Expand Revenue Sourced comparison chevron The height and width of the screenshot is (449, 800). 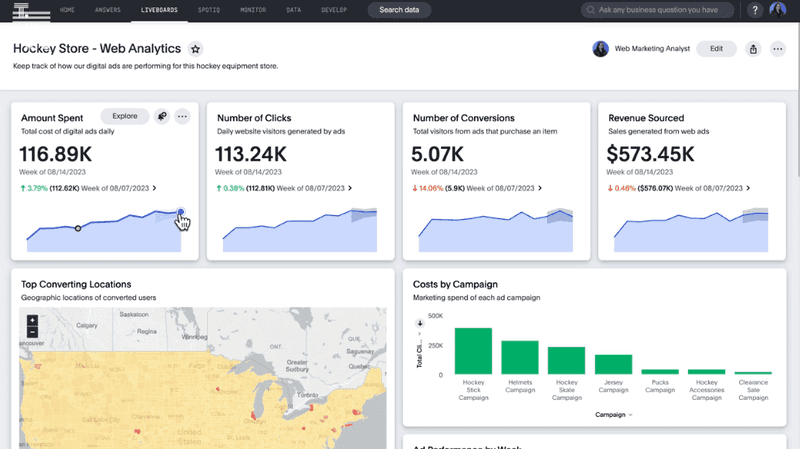pos(748,188)
